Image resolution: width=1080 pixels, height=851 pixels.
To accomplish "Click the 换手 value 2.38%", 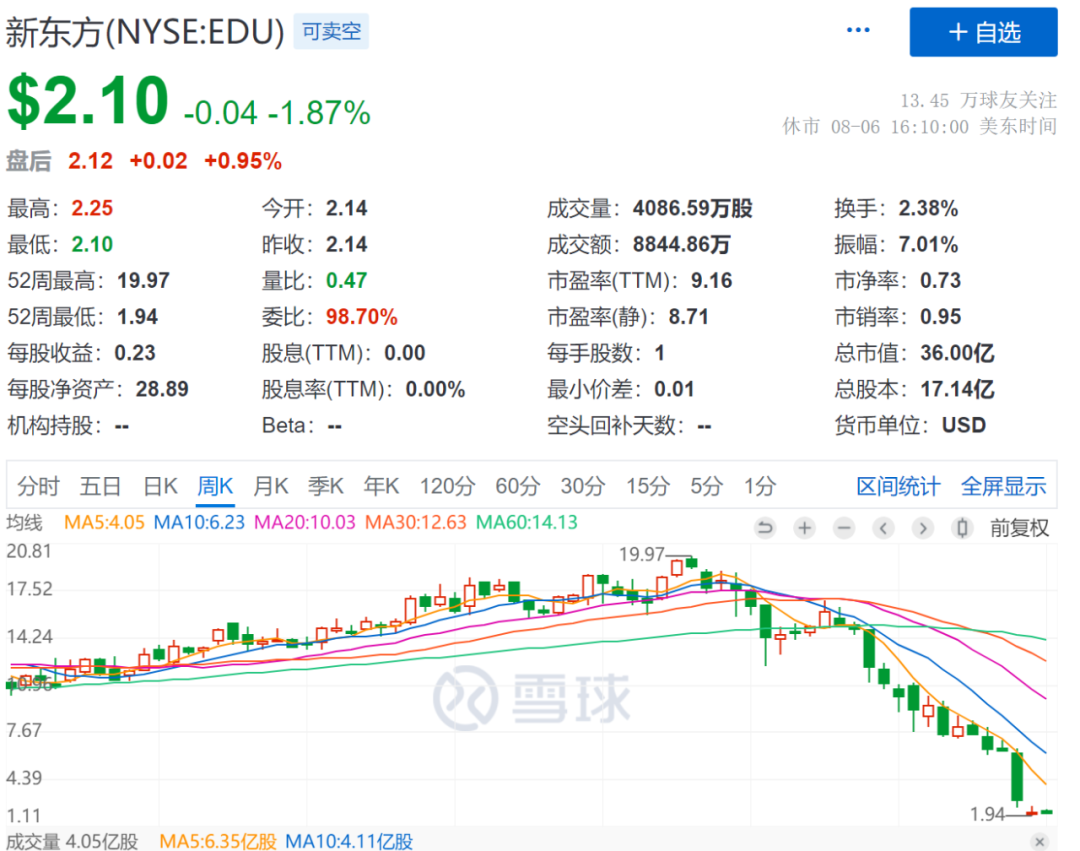I will (x=928, y=208).
